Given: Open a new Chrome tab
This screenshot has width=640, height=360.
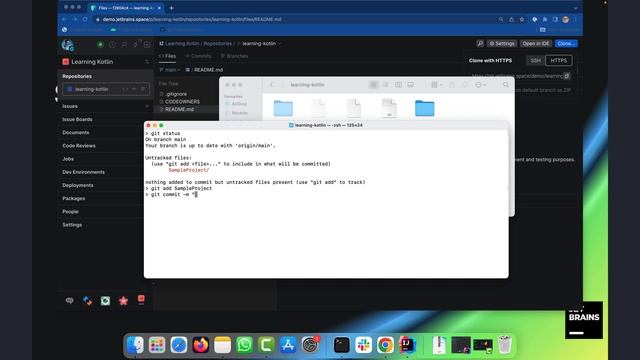Looking at the screenshot, I should [171, 8].
